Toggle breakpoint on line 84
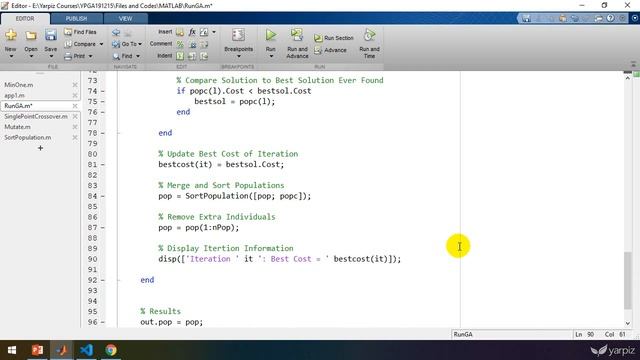Image resolution: width=640 pixels, height=360 pixels. click(103, 196)
